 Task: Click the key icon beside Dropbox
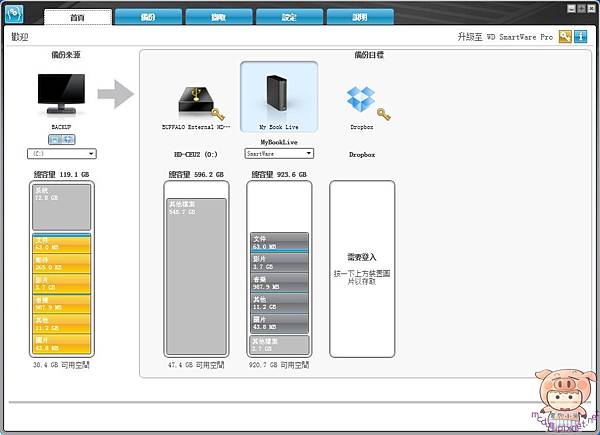tap(383, 114)
